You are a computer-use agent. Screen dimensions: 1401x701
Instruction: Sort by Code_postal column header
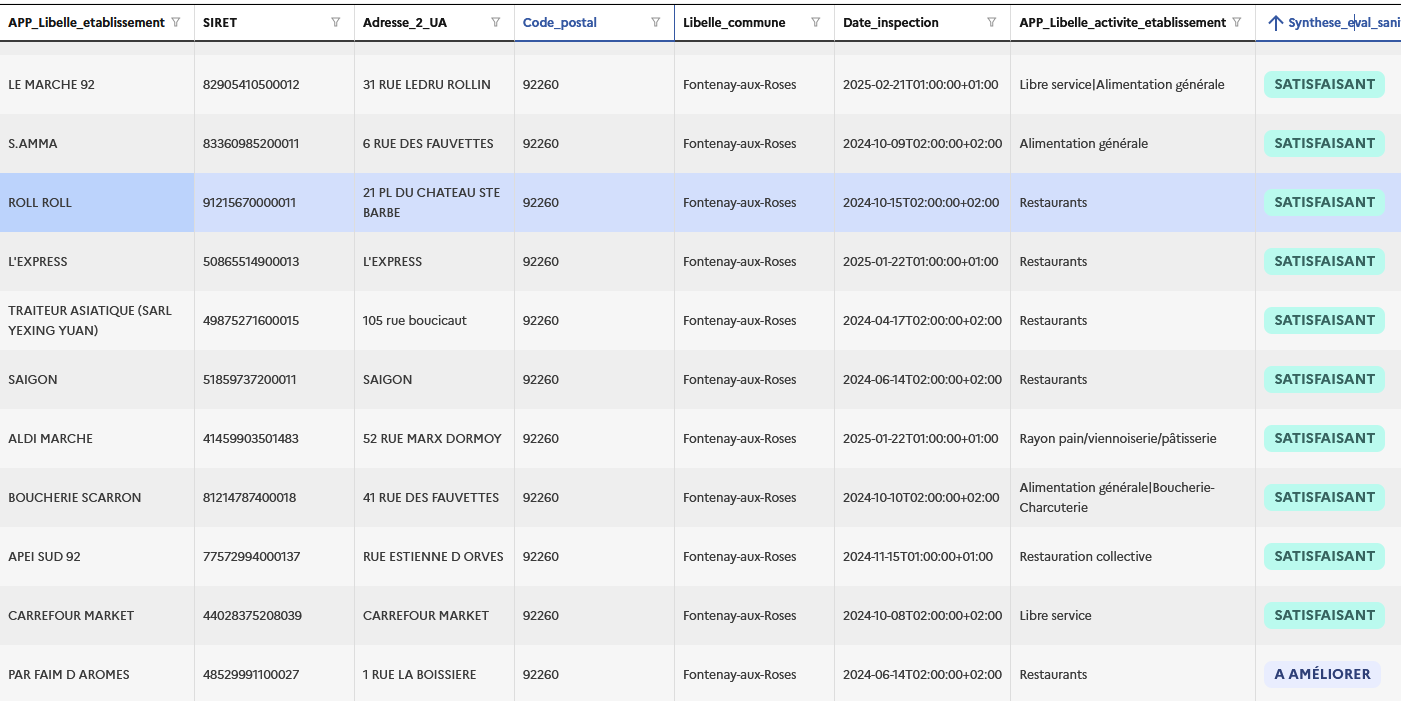[560, 22]
